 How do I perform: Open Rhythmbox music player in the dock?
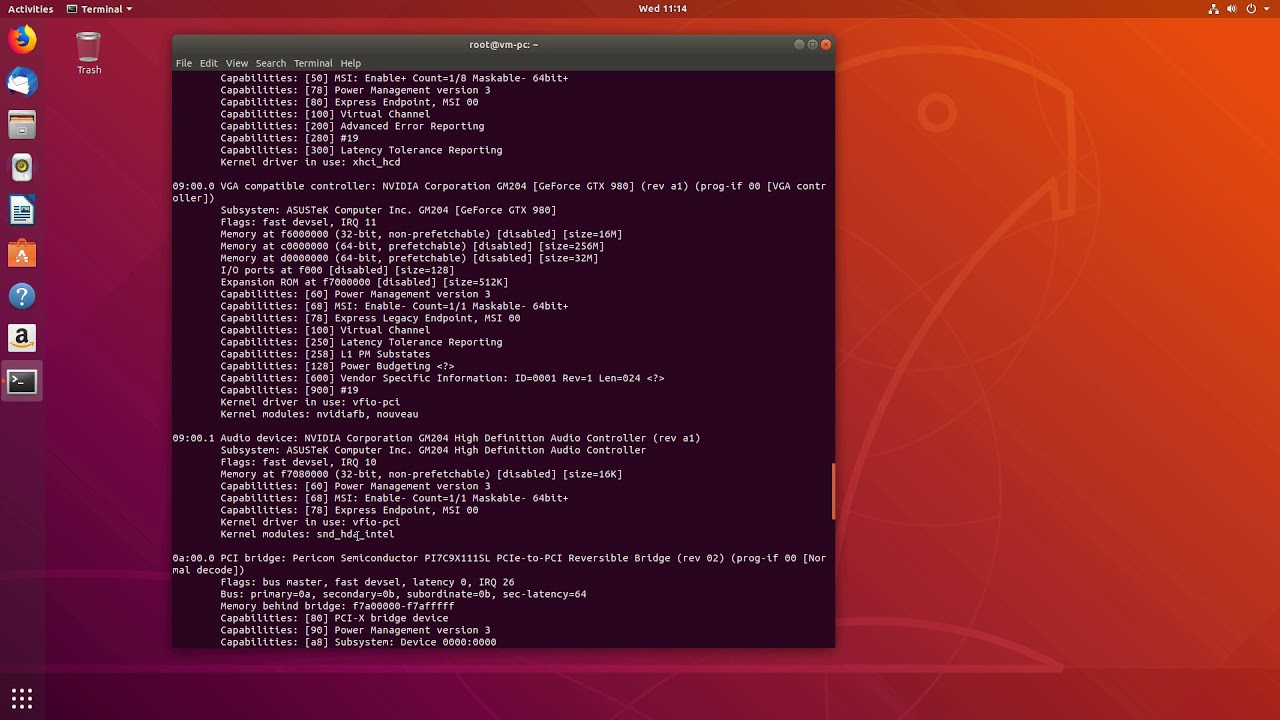(x=22, y=167)
